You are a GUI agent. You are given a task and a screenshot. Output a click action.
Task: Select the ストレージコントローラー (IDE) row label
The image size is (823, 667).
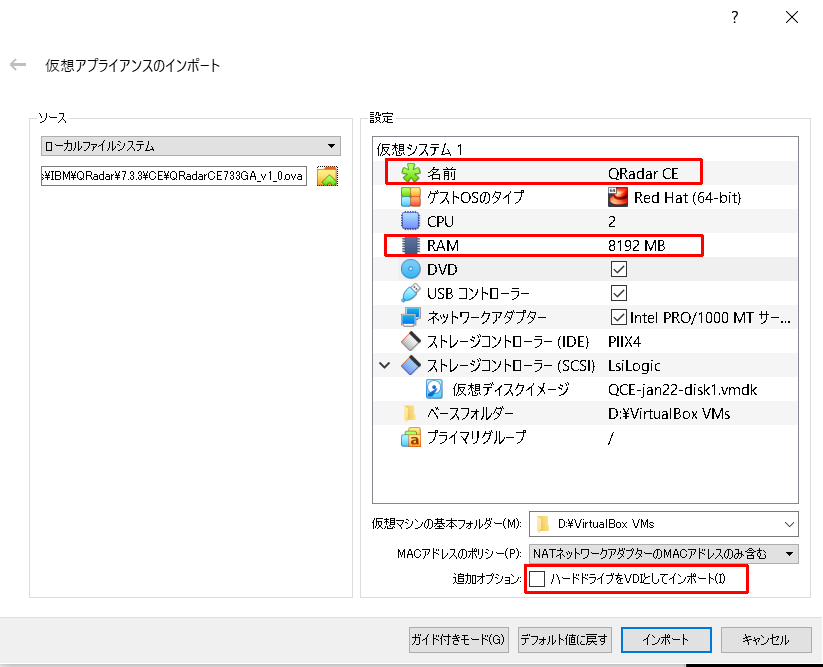coord(508,342)
